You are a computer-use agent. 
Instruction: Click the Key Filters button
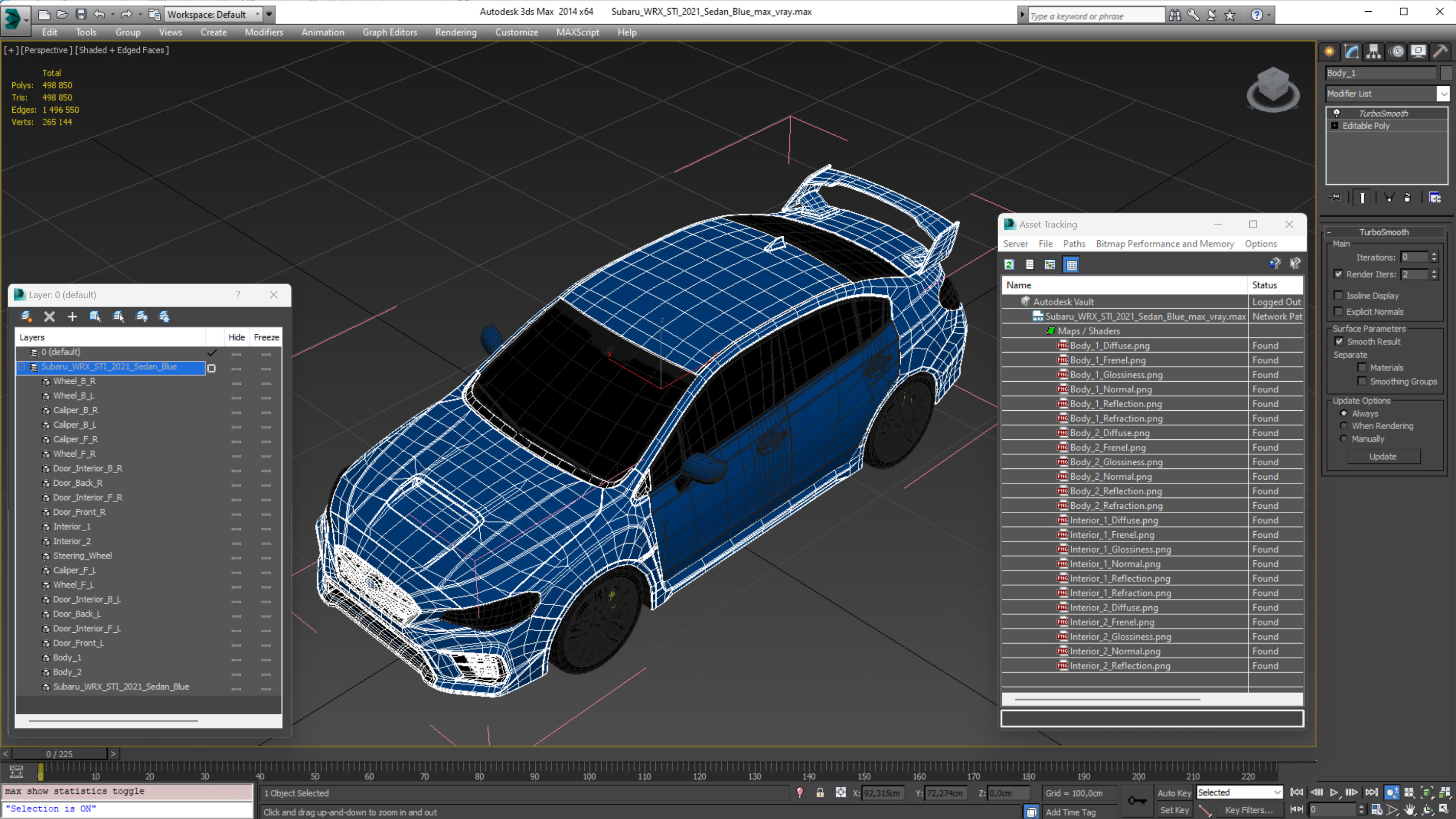click(1249, 810)
